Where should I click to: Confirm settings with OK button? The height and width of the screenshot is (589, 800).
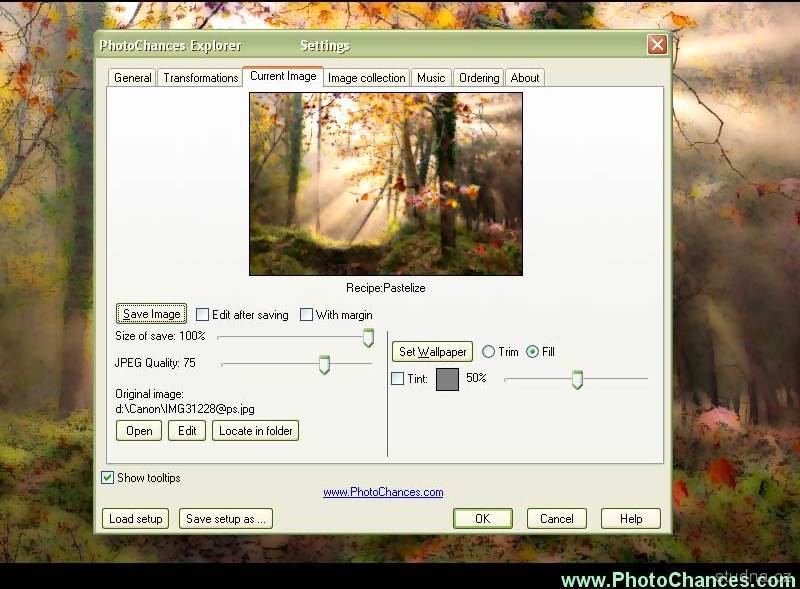(x=483, y=519)
